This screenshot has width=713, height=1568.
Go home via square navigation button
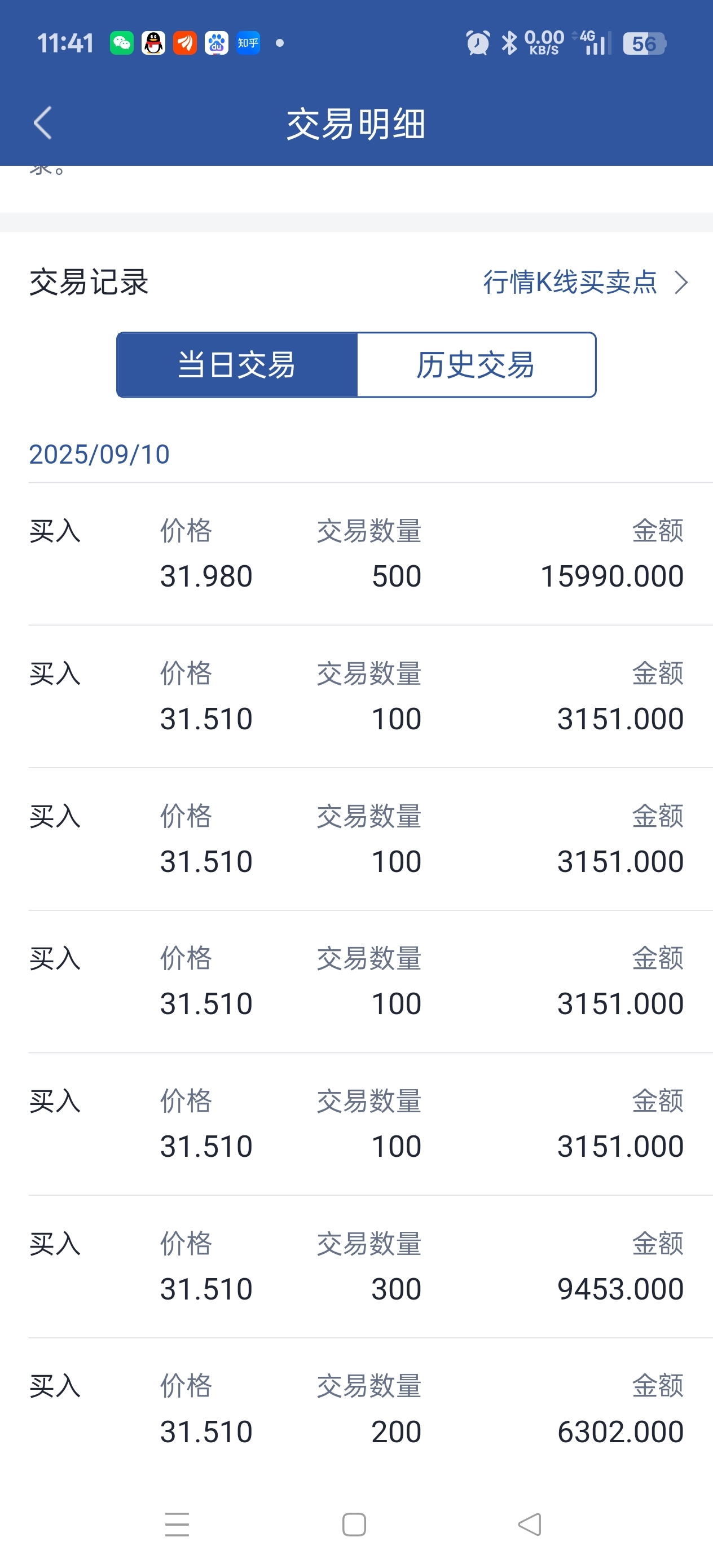point(354,1524)
